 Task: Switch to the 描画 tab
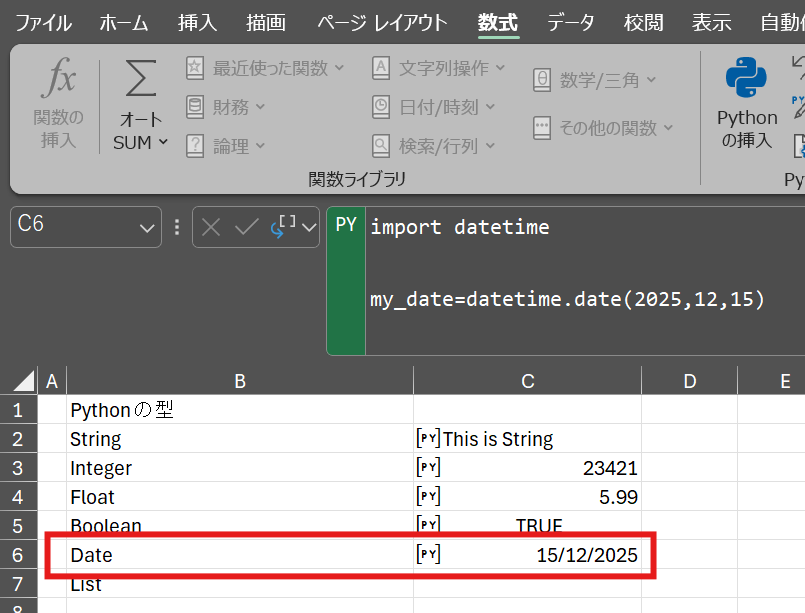(265, 23)
